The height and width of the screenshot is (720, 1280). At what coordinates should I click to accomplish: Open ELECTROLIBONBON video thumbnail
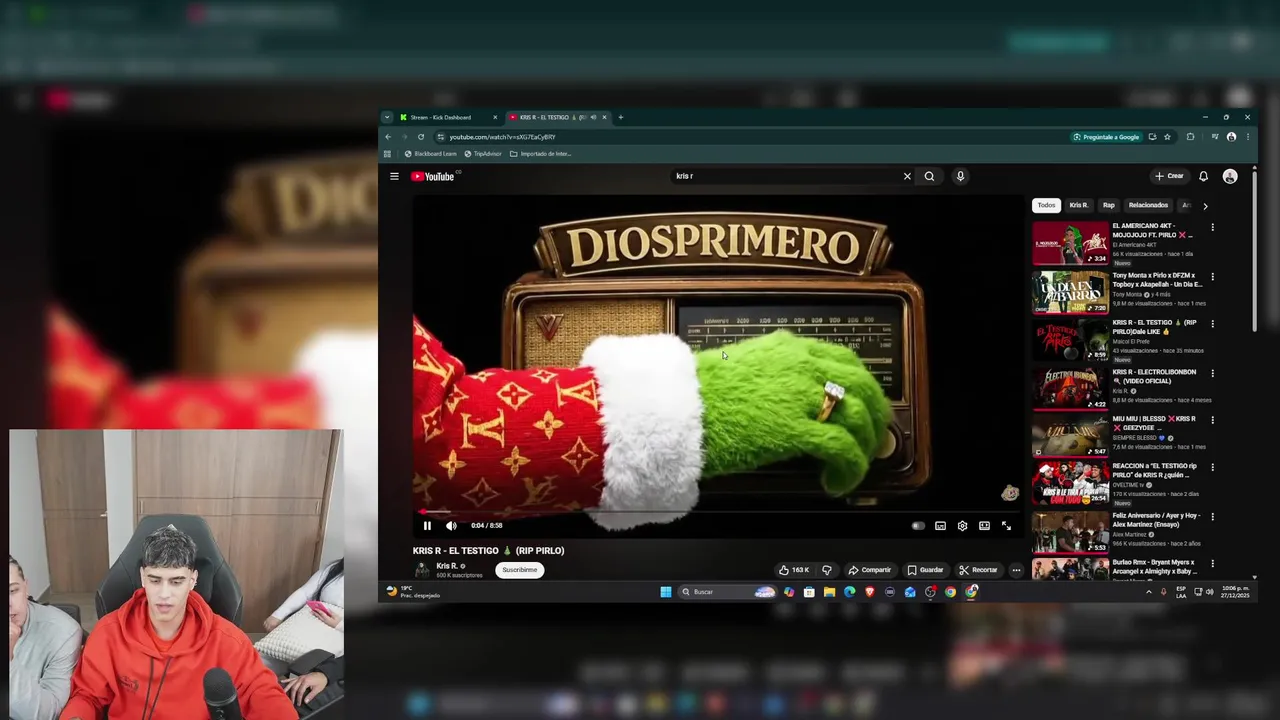pos(1070,388)
